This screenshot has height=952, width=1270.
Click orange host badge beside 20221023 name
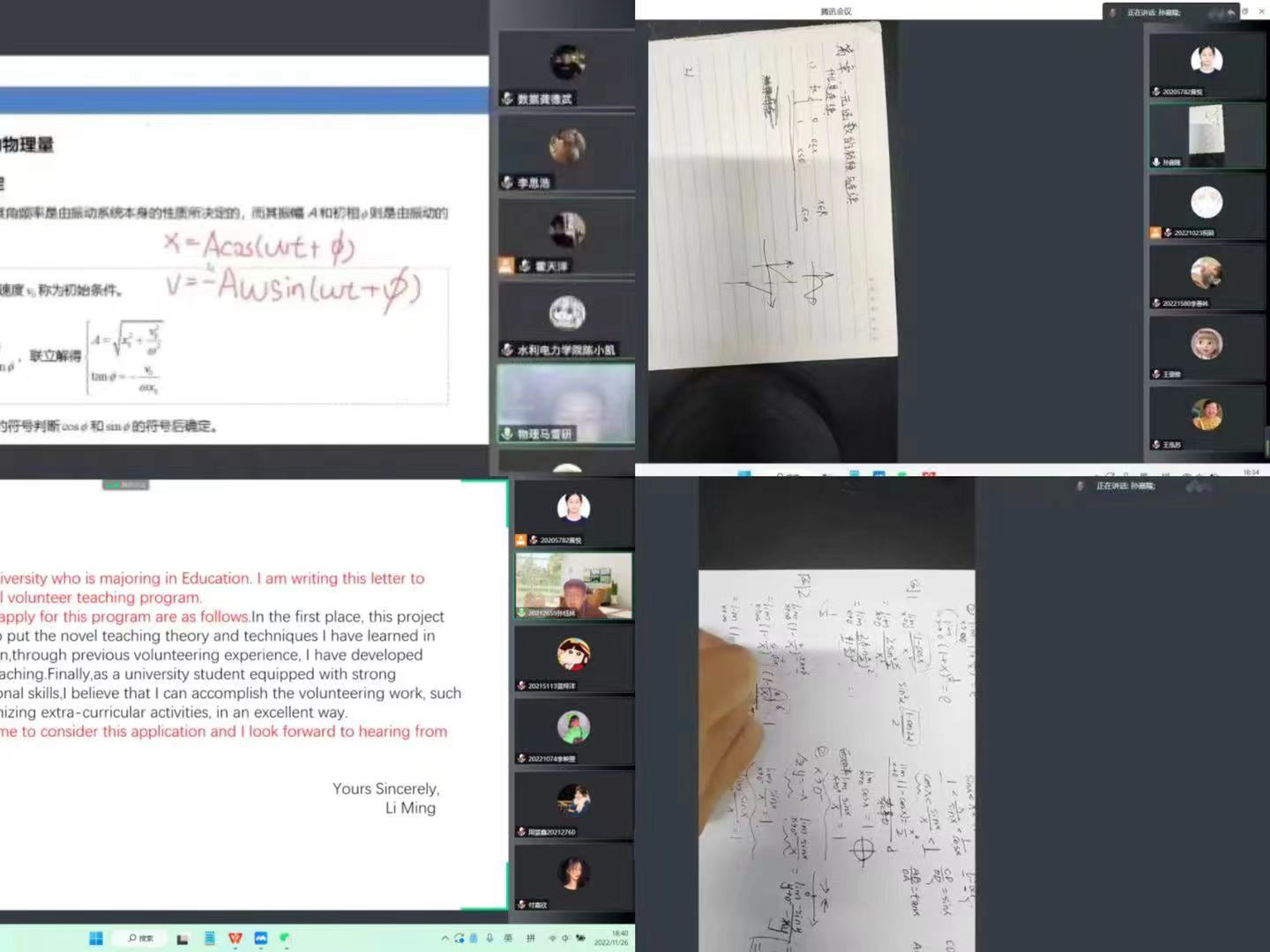tap(1155, 233)
